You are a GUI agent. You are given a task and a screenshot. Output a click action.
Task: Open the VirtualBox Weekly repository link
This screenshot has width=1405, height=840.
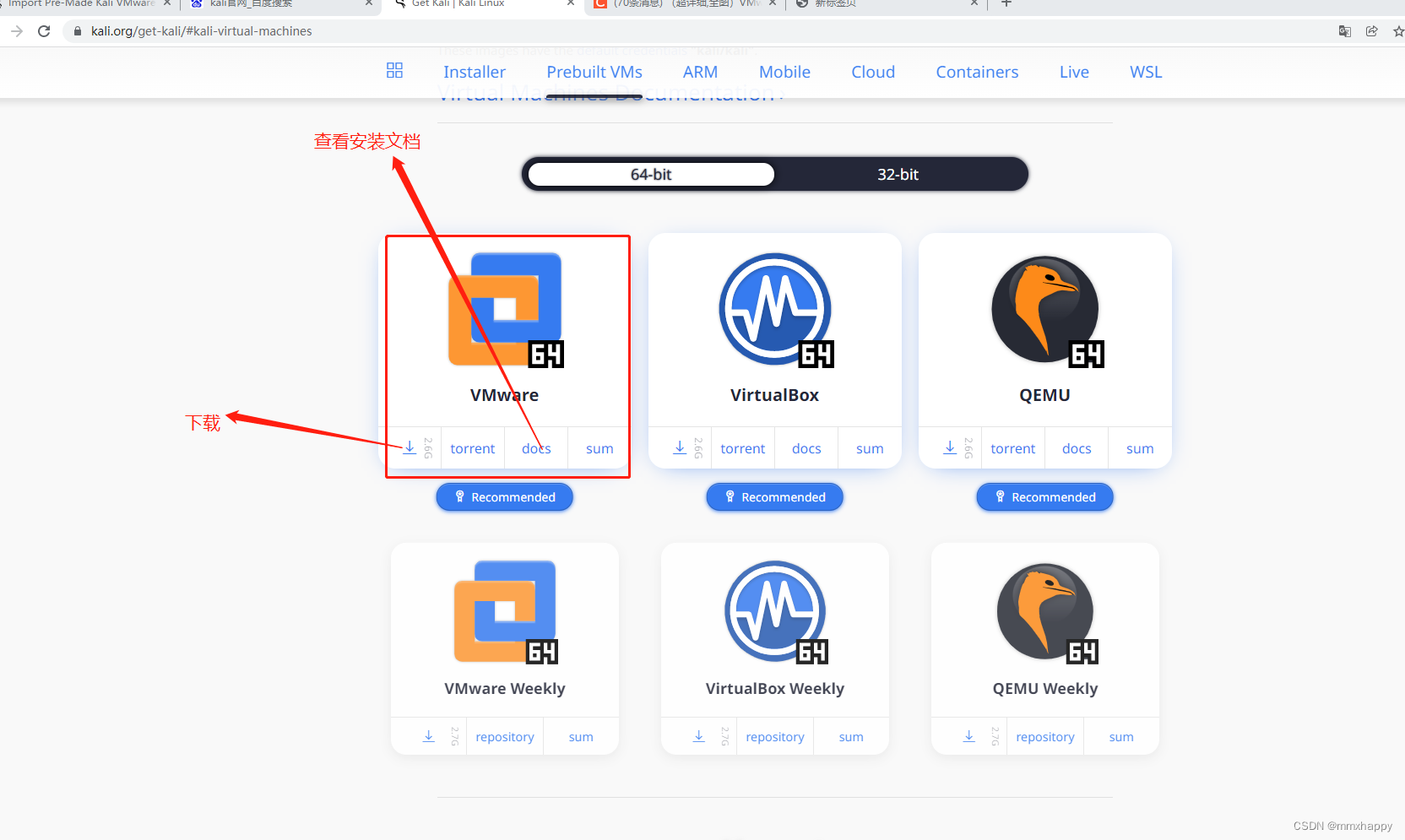point(775,737)
